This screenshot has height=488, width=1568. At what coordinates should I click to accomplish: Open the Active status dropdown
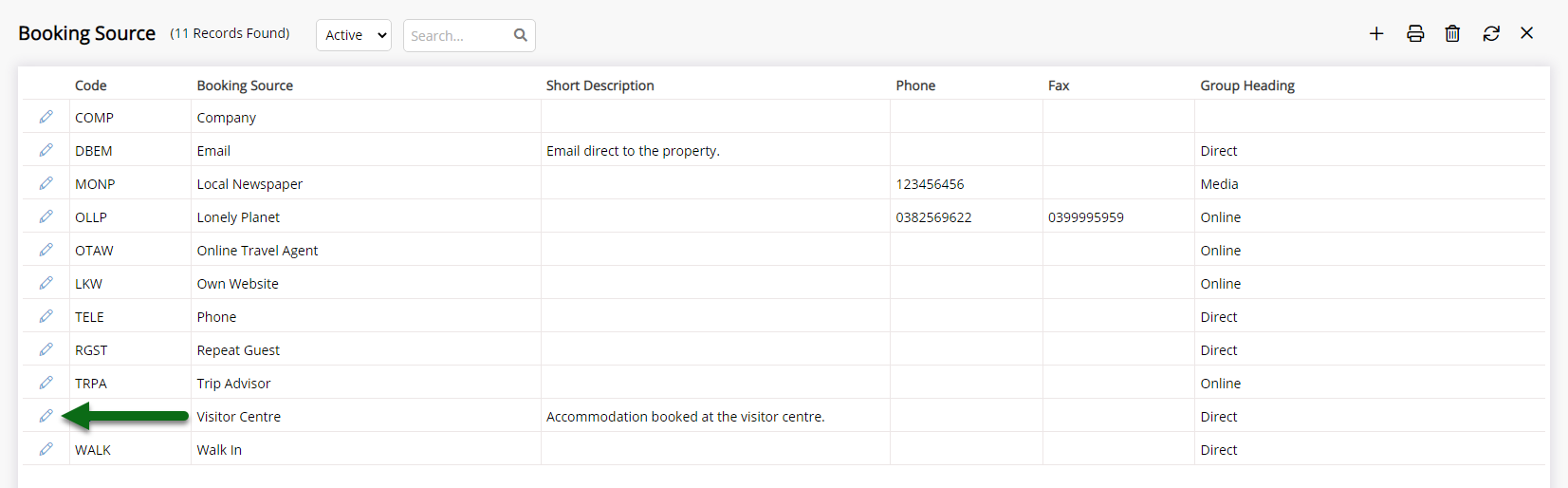coord(354,35)
